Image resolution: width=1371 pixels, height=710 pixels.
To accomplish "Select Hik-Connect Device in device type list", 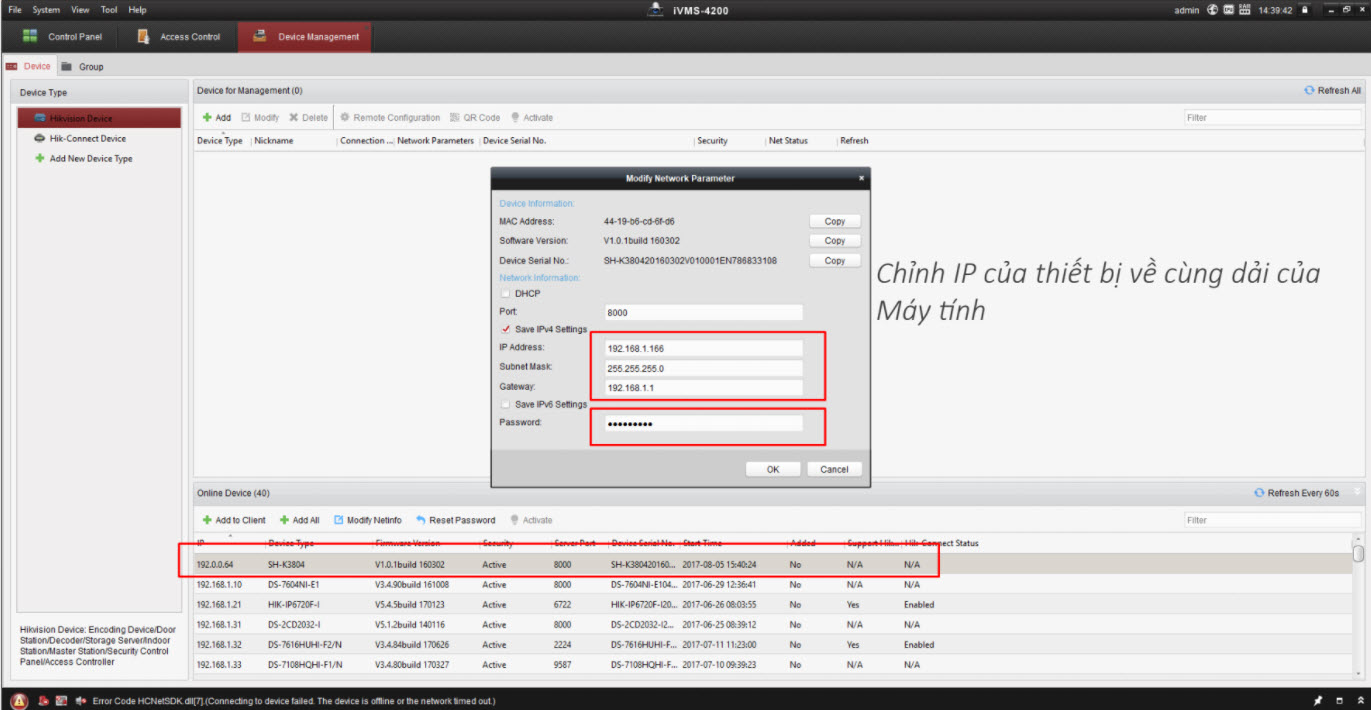I will click(87, 139).
